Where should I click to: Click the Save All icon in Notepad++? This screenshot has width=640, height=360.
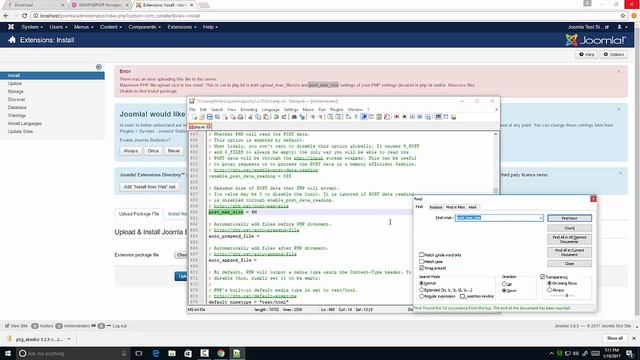pos(217,117)
